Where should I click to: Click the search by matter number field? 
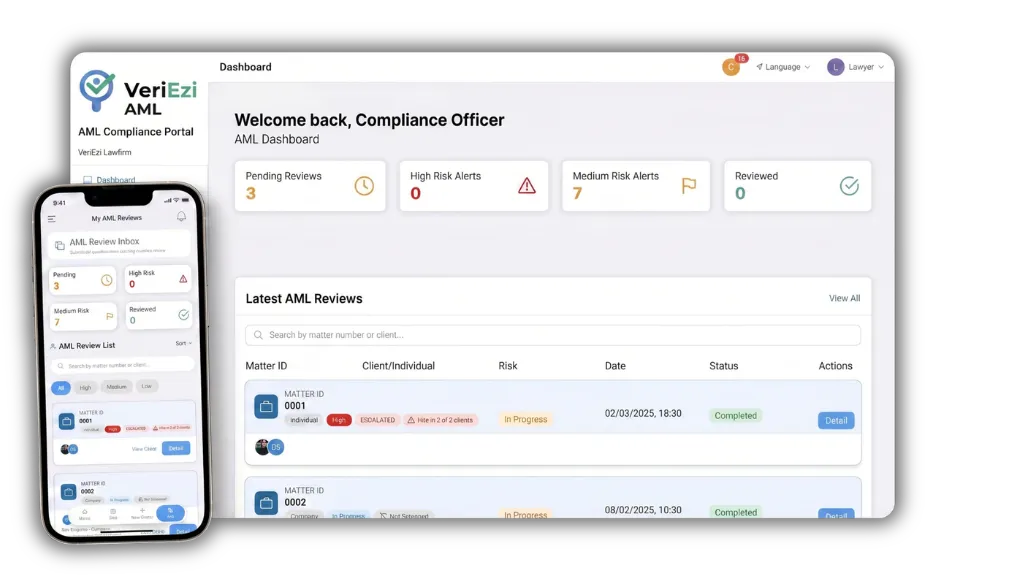pos(553,335)
